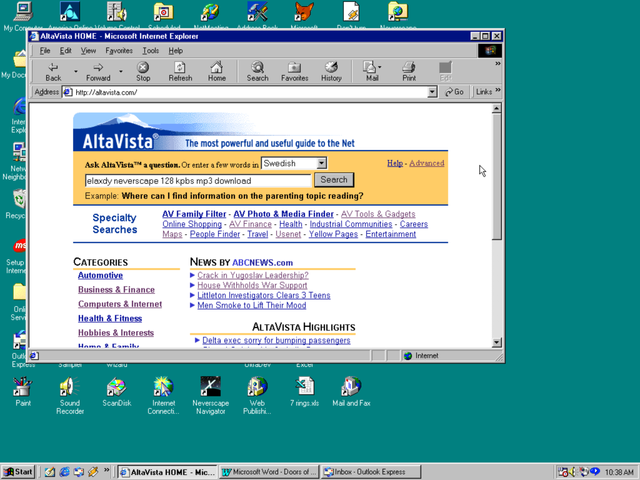Open Delta exec sorry for bumping passengers
Viewport: 640px width, 480px height.
[276, 340]
